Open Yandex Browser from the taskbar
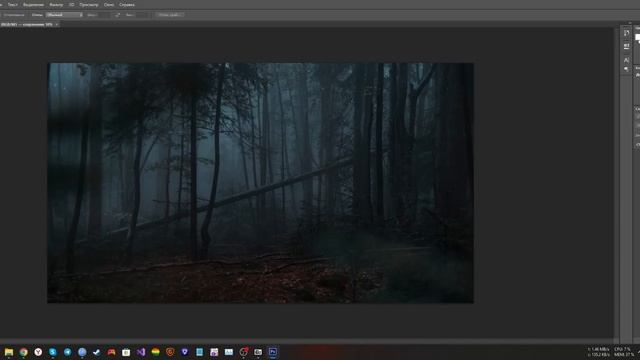 [x=38, y=352]
